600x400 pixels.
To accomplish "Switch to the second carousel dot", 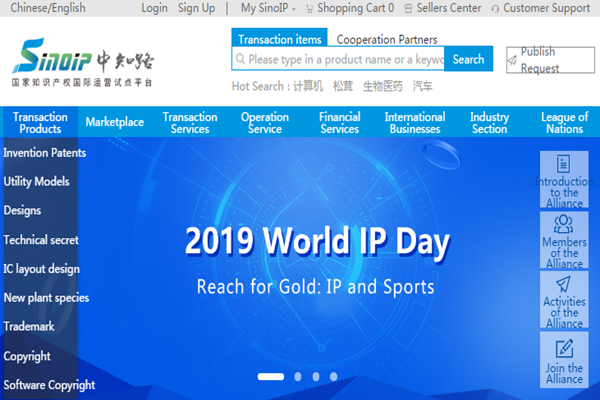I will coord(297,377).
